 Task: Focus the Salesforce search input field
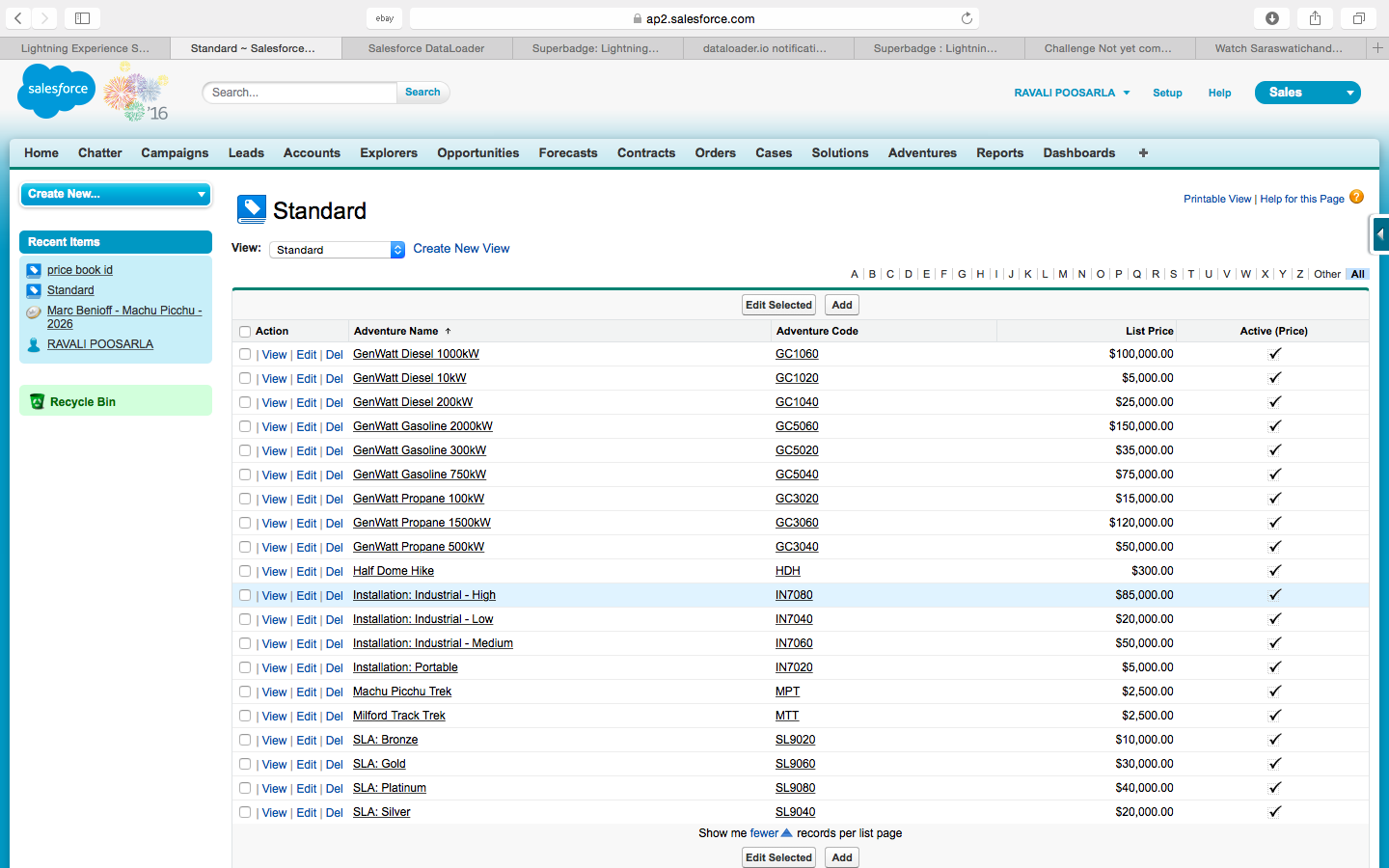[299, 93]
